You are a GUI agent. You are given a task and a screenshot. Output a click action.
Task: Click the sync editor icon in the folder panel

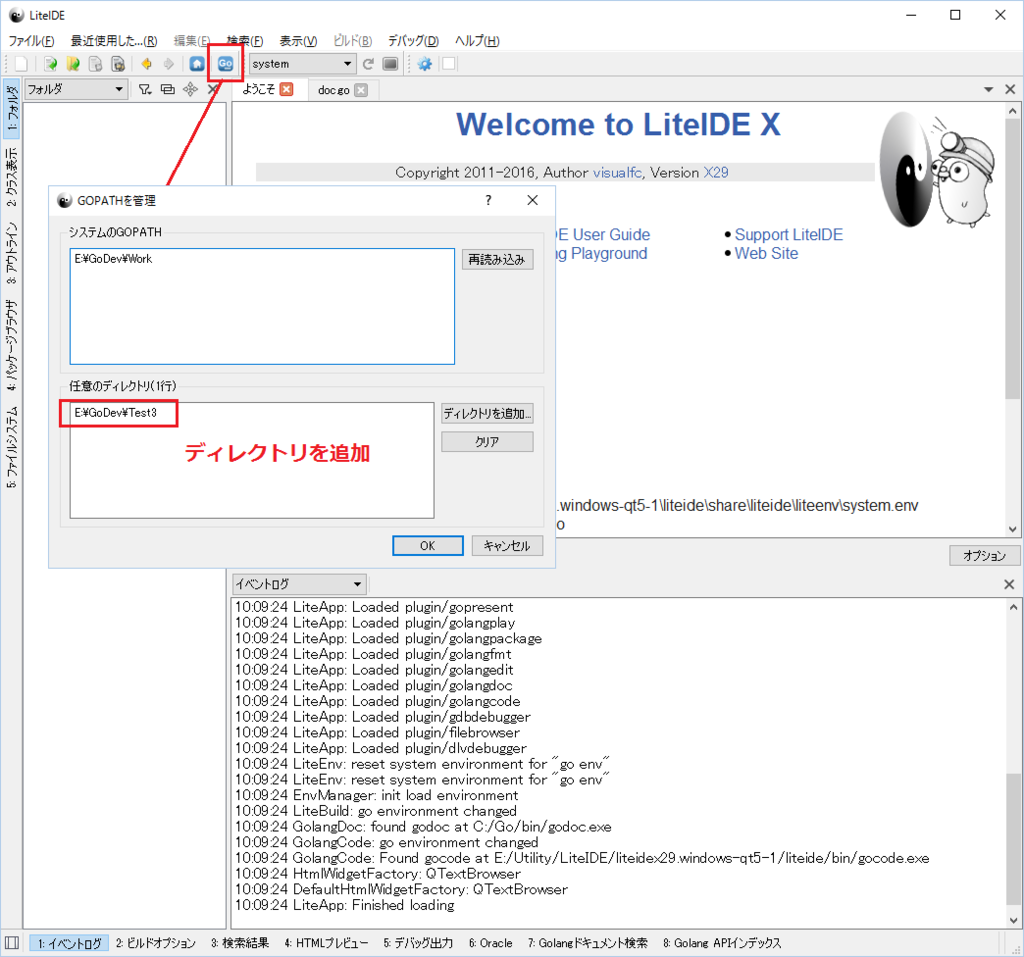(168, 89)
